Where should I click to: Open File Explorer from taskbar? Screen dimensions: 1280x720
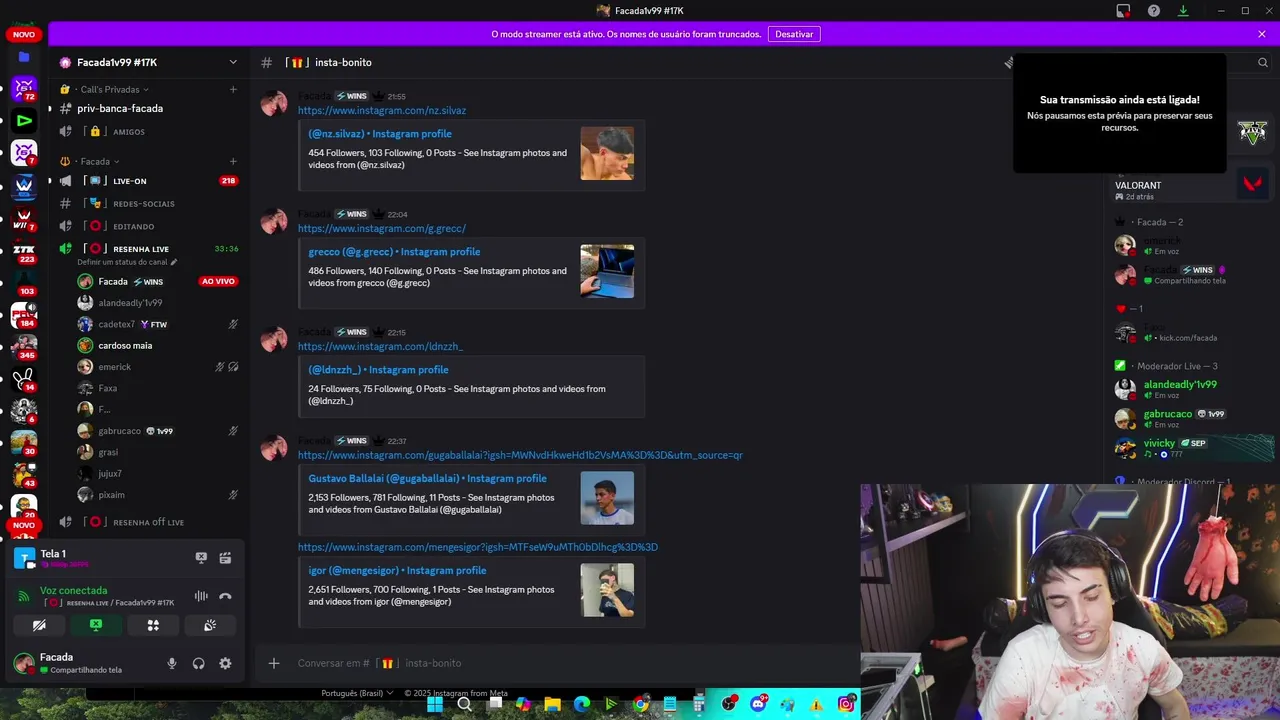pos(552,704)
